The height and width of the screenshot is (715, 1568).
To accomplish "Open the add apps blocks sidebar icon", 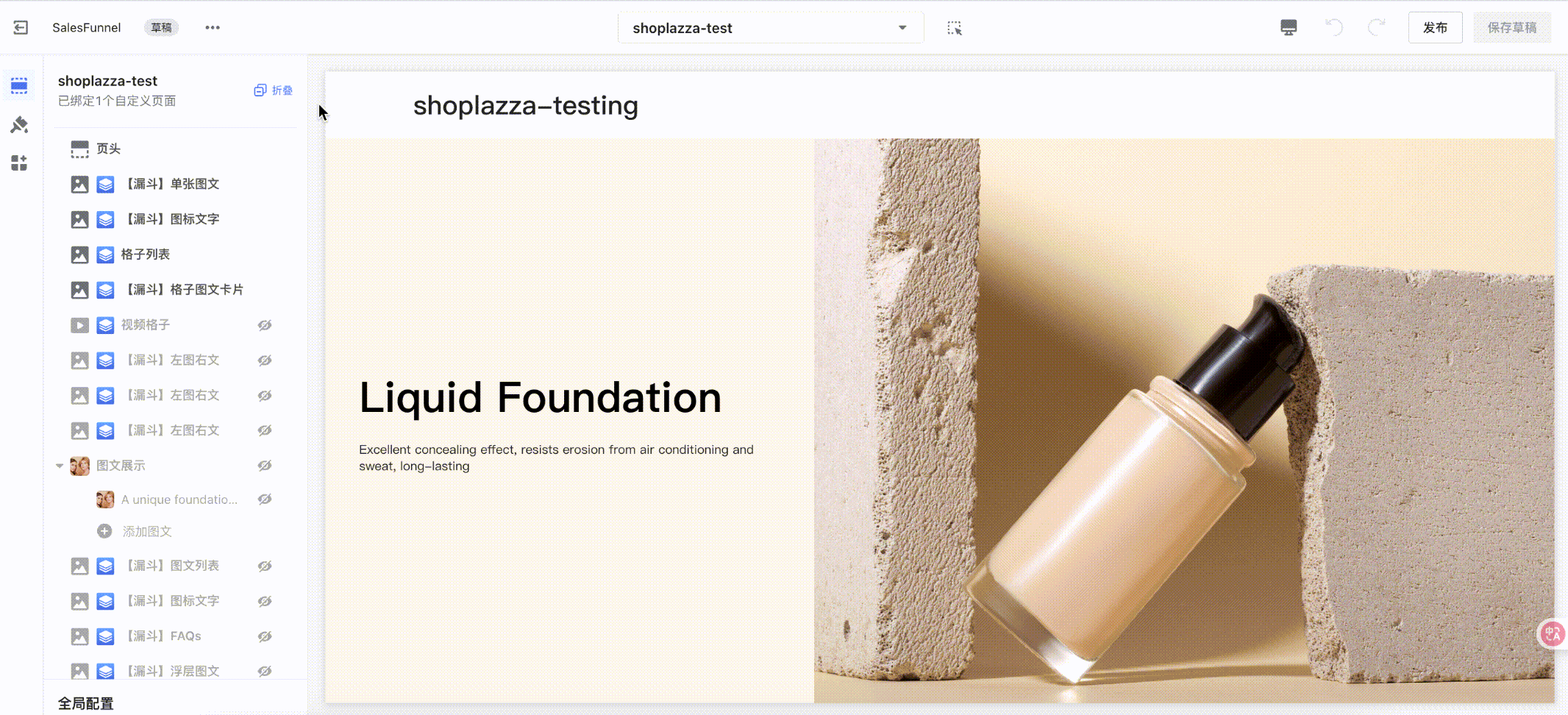I will [x=19, y=163].
